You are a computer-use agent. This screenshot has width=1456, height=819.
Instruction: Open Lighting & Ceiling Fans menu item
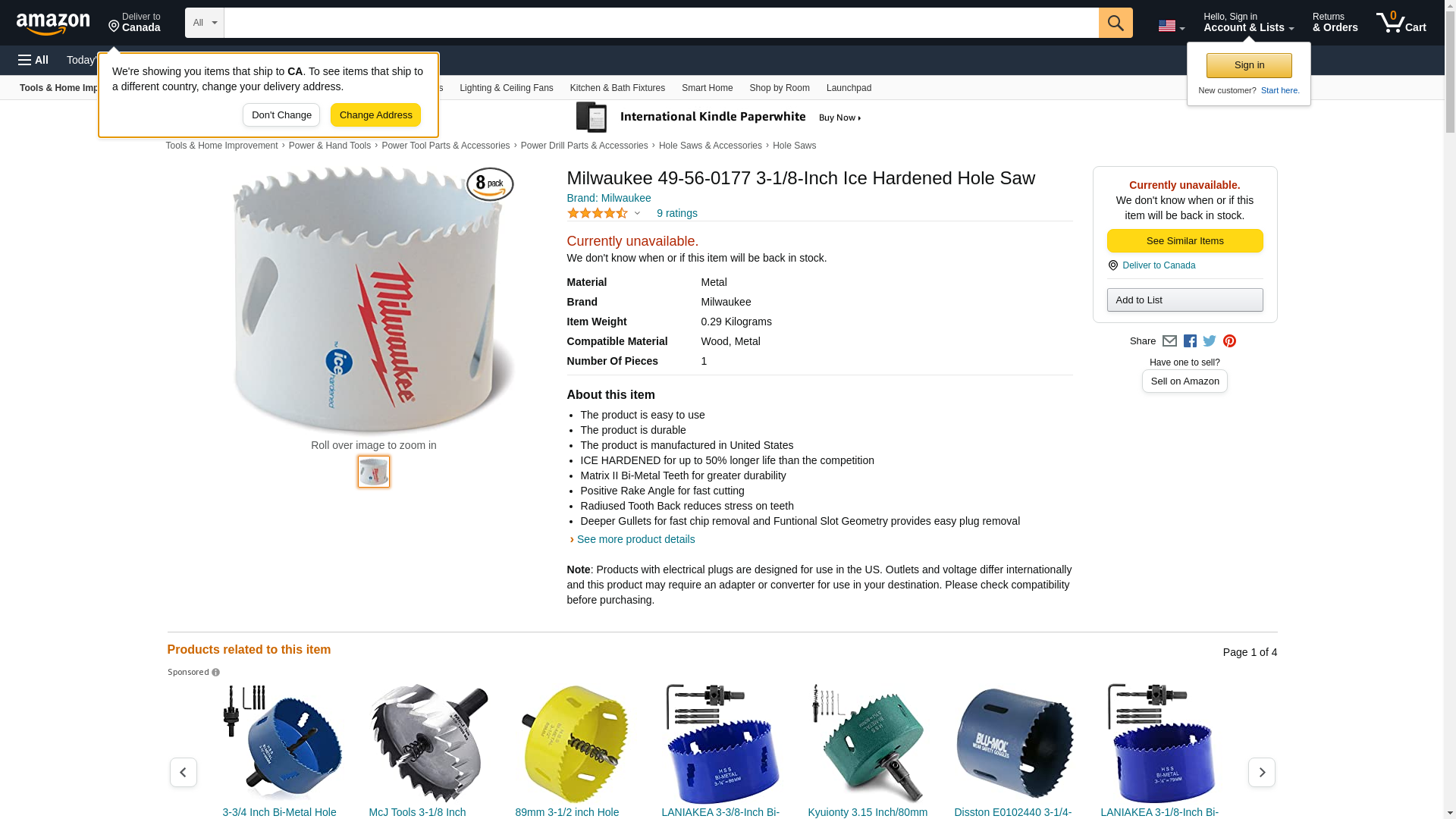pyautogui.click(x=506, y=88)
